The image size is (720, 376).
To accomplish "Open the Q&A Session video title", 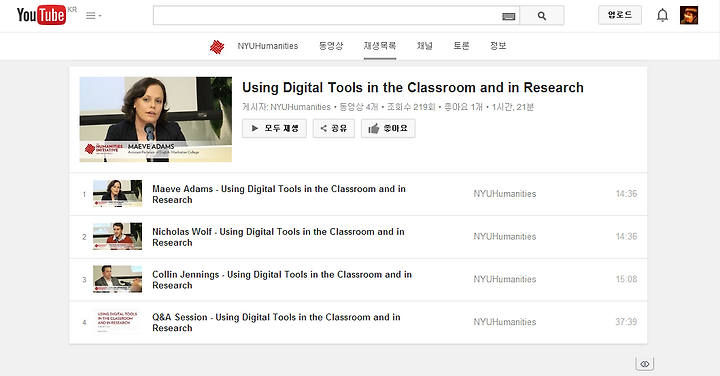I will click(276, 322).
